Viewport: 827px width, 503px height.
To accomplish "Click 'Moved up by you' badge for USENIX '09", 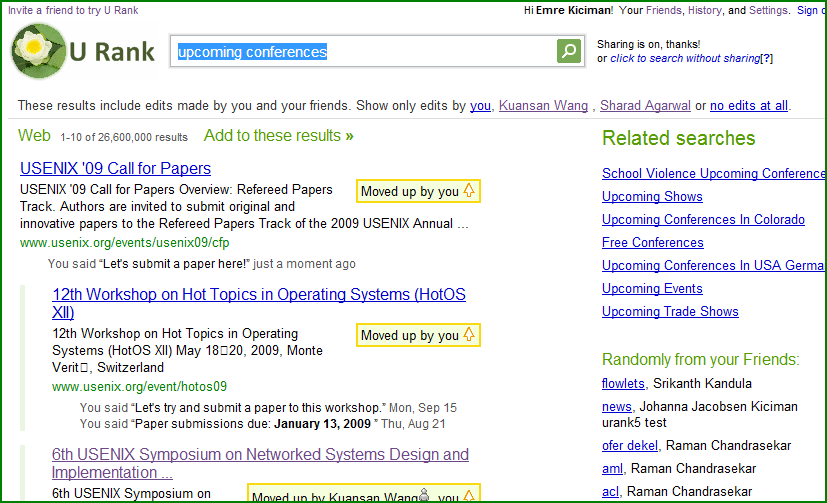I will [418, 191].
